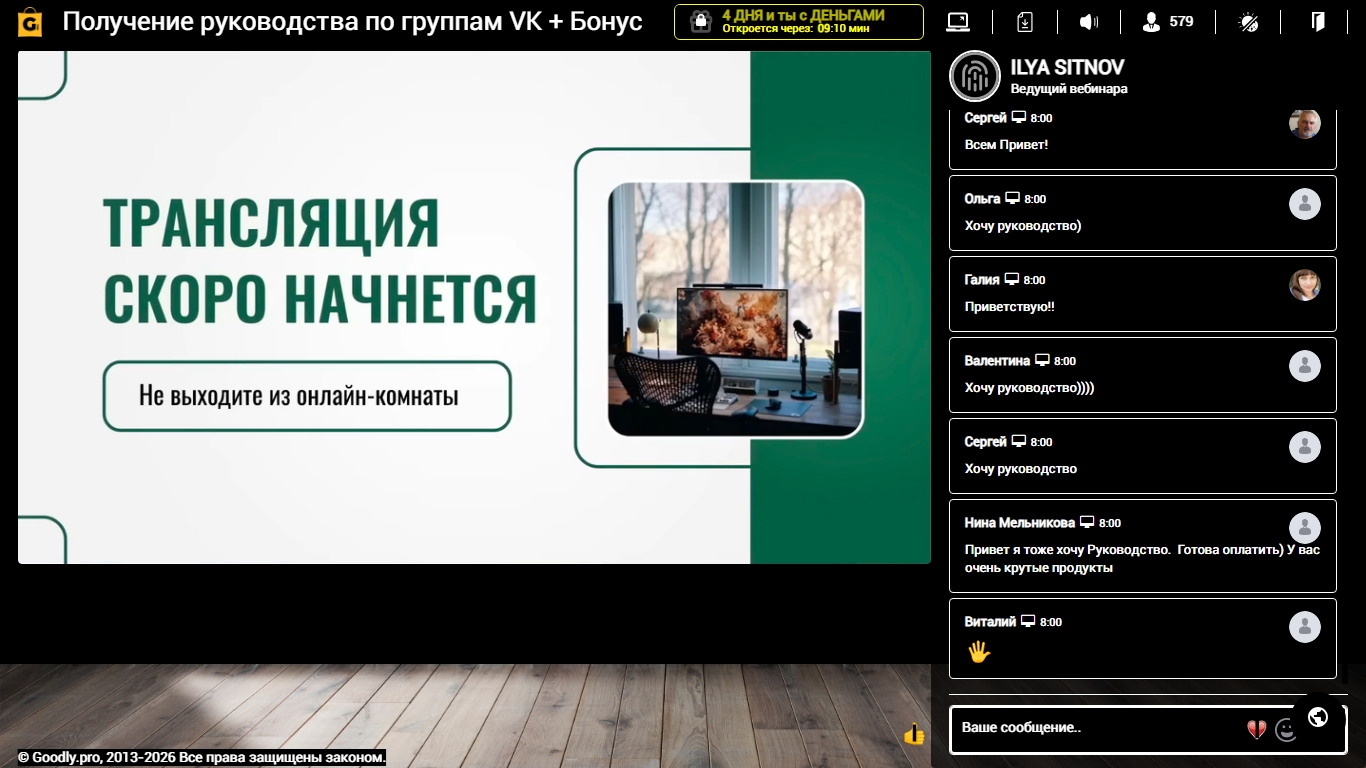Click the file download icon in the top bar
This screenshot has height=768, width=1366.
(x=1024, y=21)
